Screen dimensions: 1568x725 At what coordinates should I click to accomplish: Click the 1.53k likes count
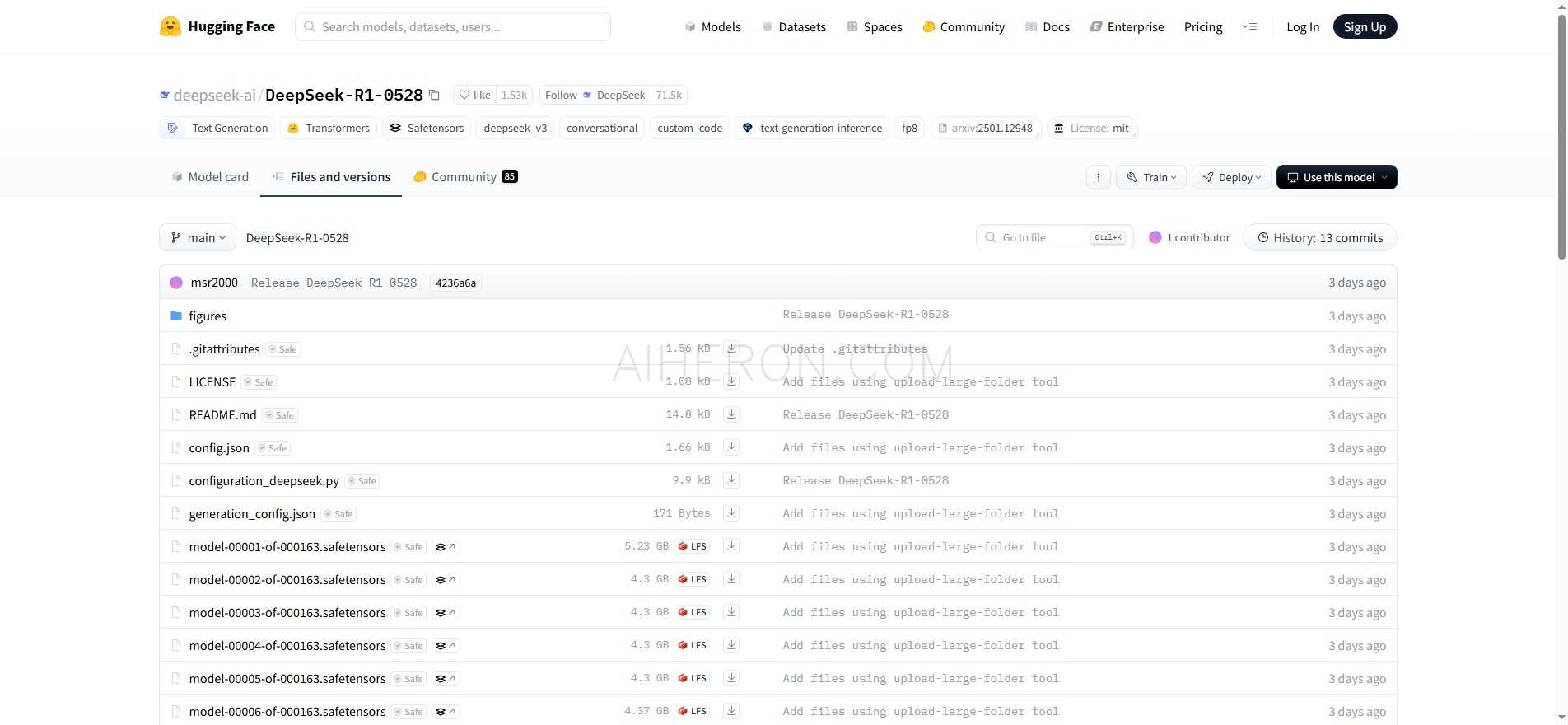[515, 95]
